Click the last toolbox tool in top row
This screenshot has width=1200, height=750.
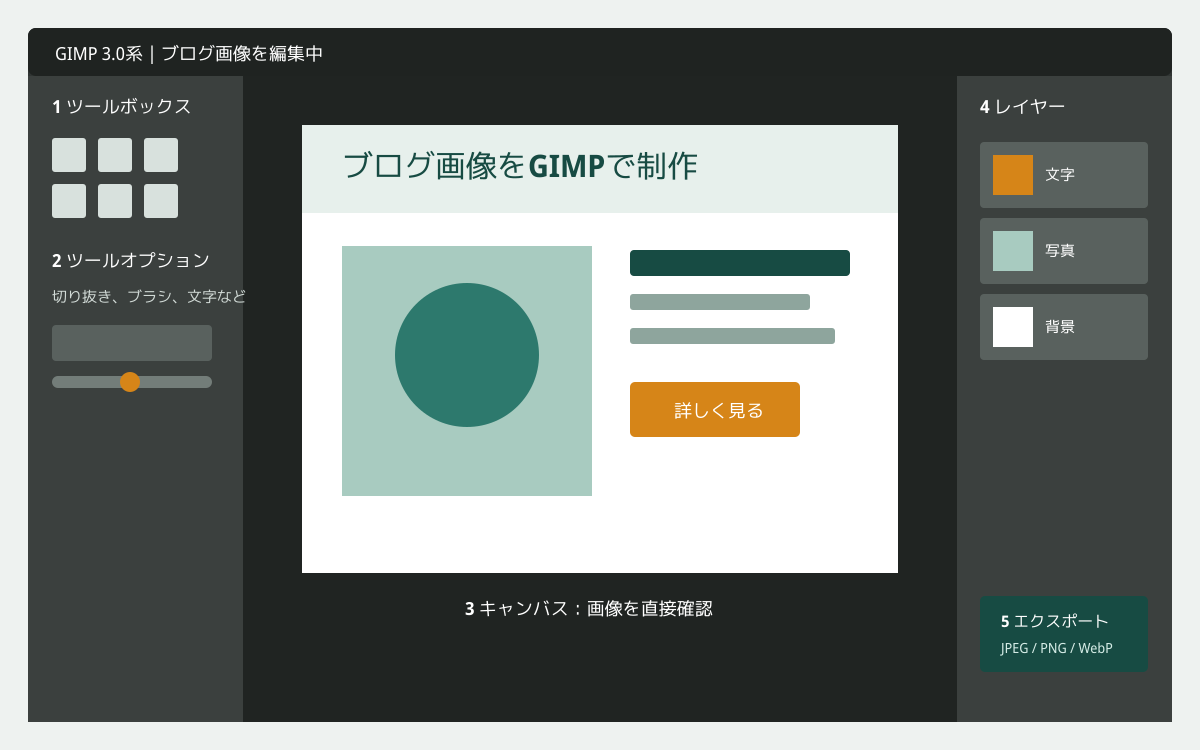(x=161, y=155)
